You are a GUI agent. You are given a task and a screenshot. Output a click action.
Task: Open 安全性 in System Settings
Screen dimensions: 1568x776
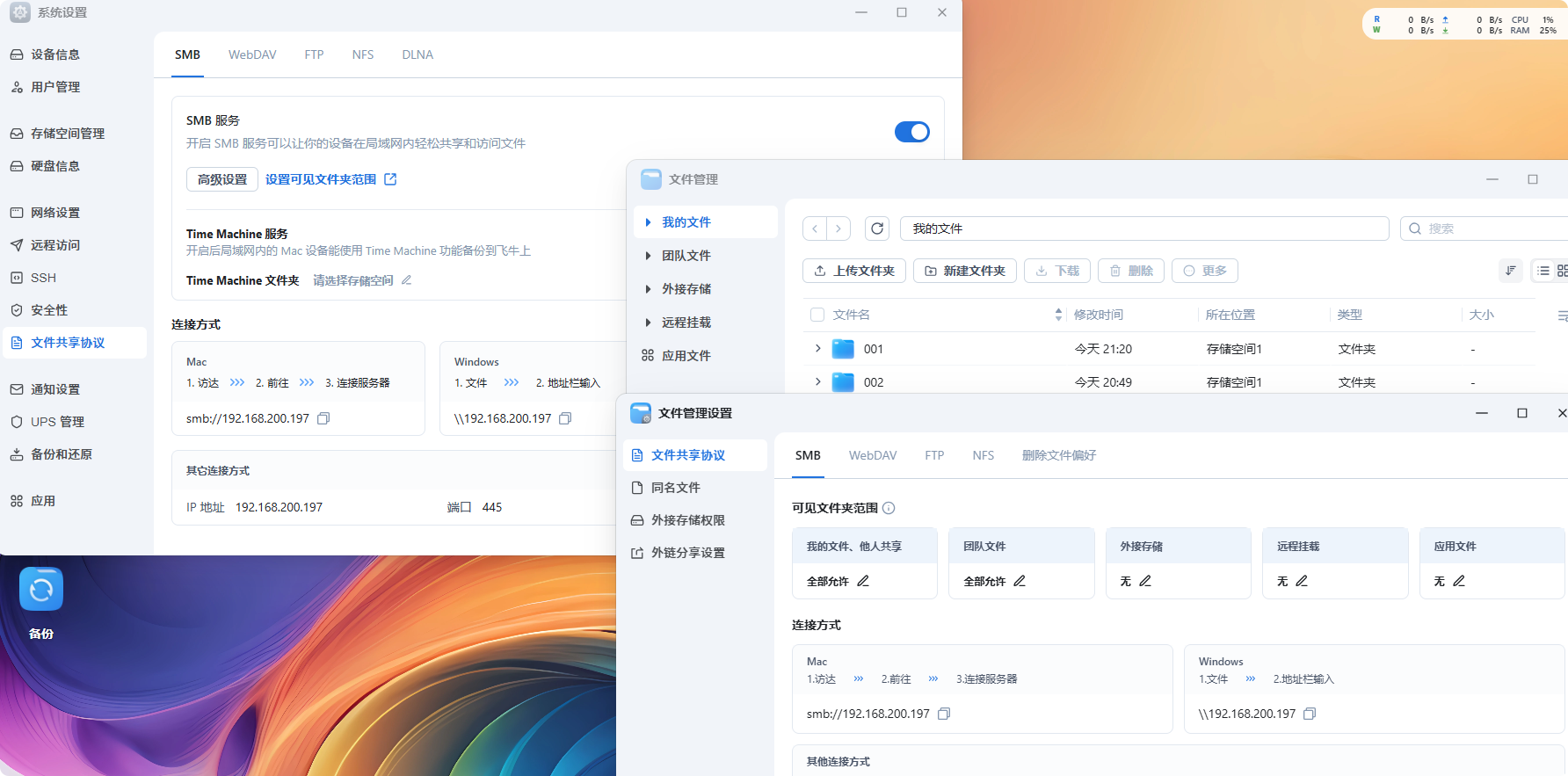coord(75,310)
